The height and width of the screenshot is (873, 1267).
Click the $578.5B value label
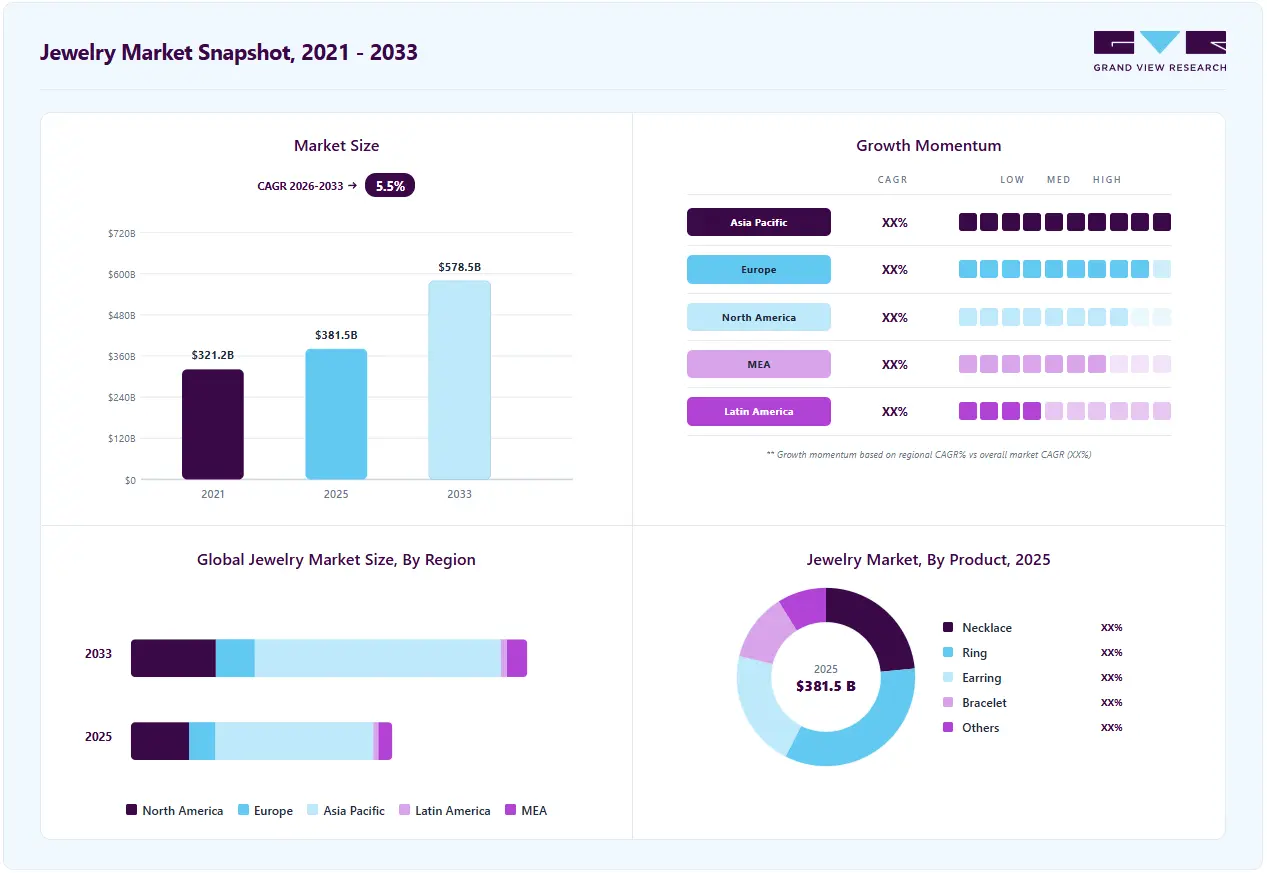(x=460, y=267)
